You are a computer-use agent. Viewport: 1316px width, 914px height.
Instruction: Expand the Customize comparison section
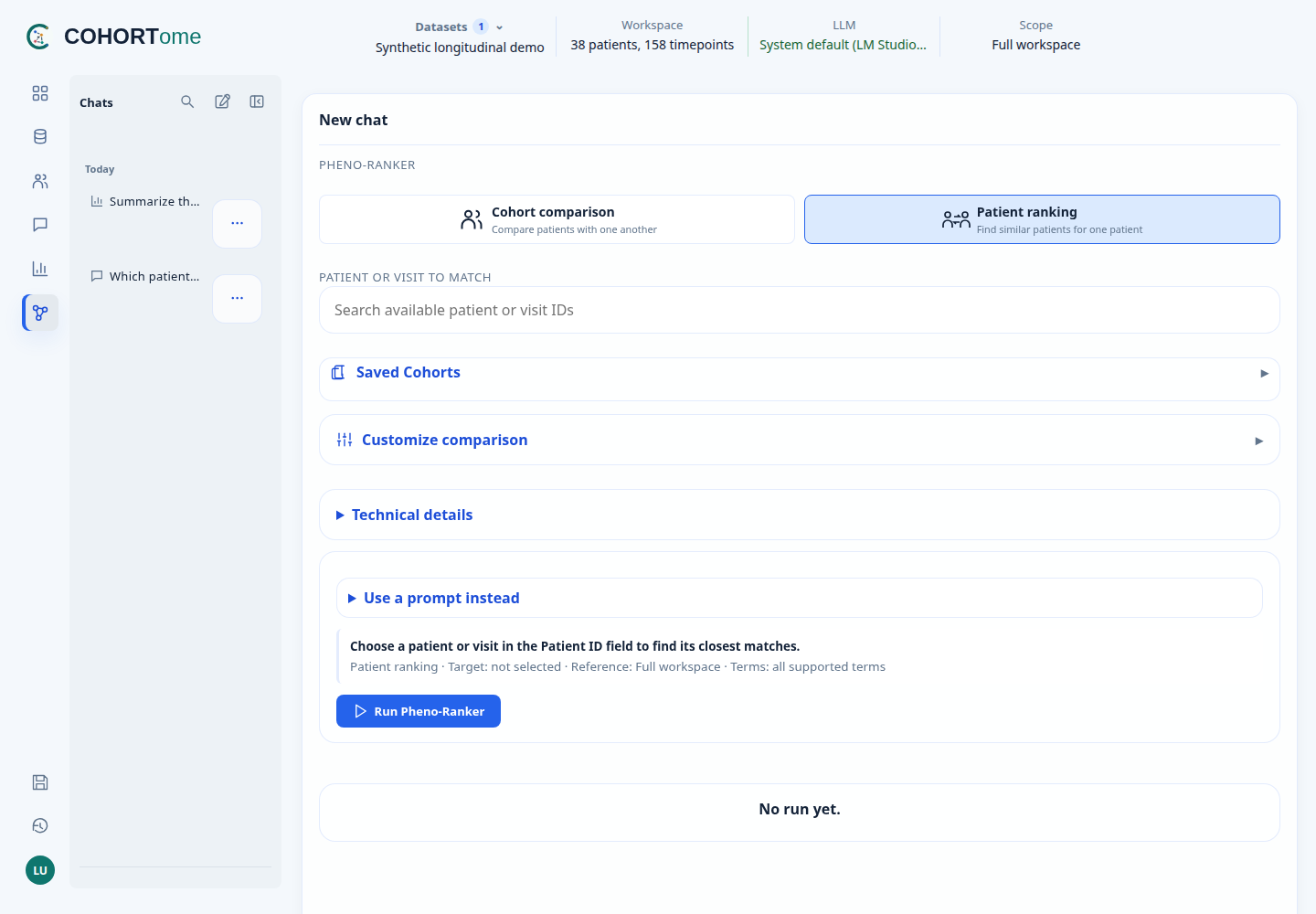coord(800,440)
